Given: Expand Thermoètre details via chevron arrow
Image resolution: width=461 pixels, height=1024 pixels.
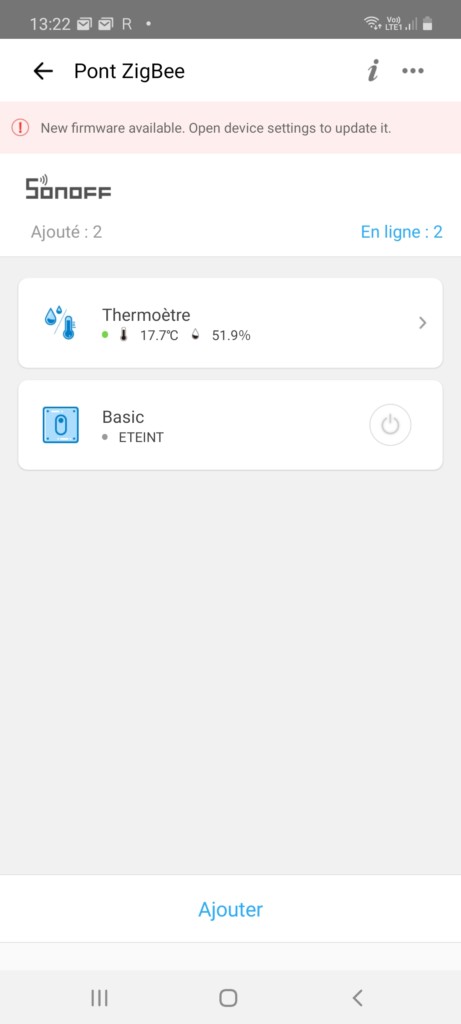Looking at the screenshot, I should pyautogui.click(x=422, y=323).
